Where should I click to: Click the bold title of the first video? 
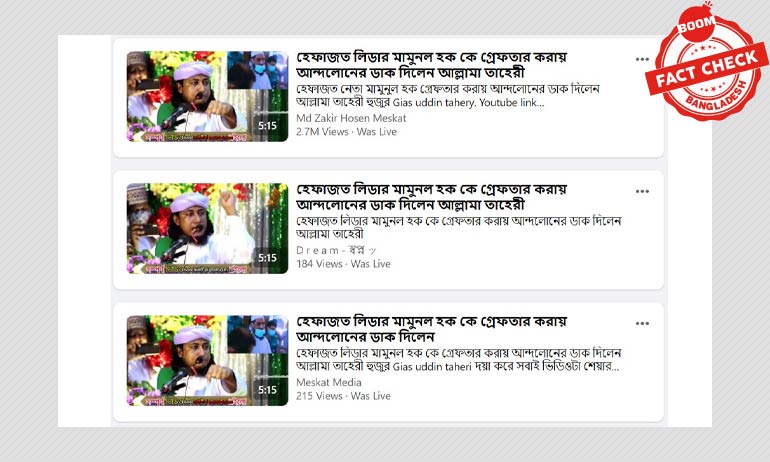pos(431,65)
